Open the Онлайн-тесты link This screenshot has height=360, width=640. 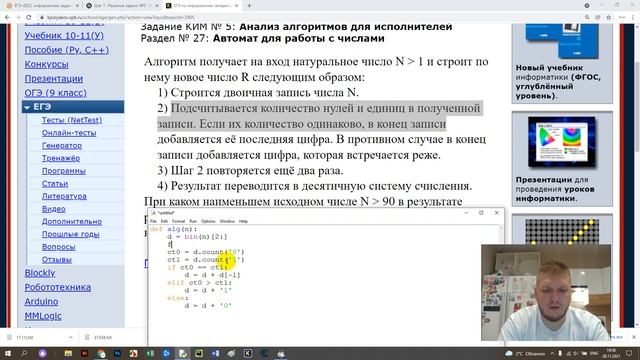coord(69,133)
